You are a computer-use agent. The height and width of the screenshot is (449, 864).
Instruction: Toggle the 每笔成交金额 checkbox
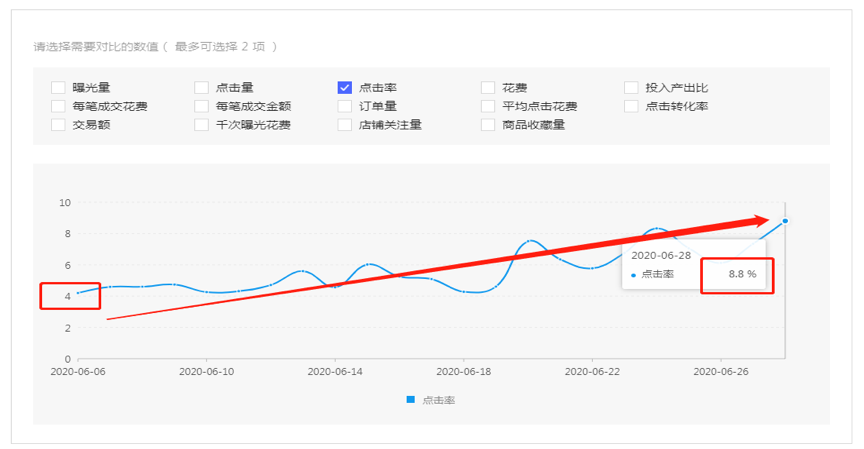pos(201,106)
